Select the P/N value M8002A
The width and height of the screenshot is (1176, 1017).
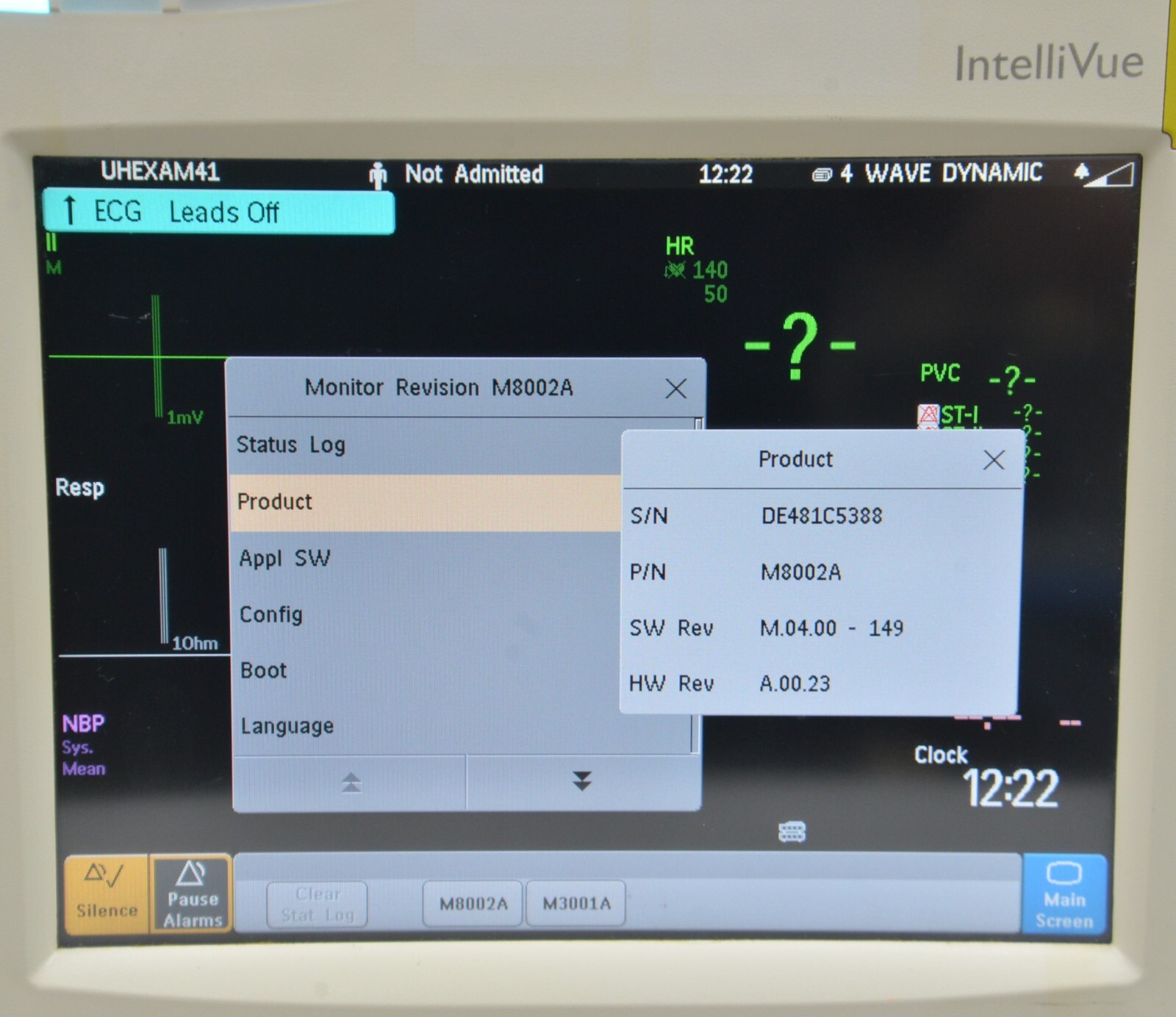pos(801,572)
